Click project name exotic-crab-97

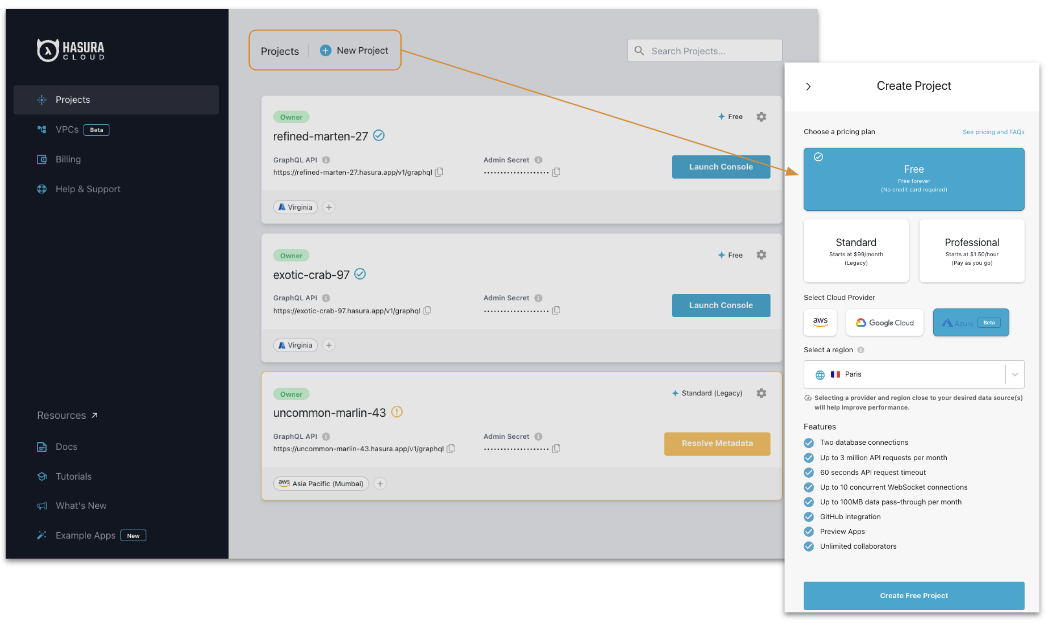pos(311,275)
